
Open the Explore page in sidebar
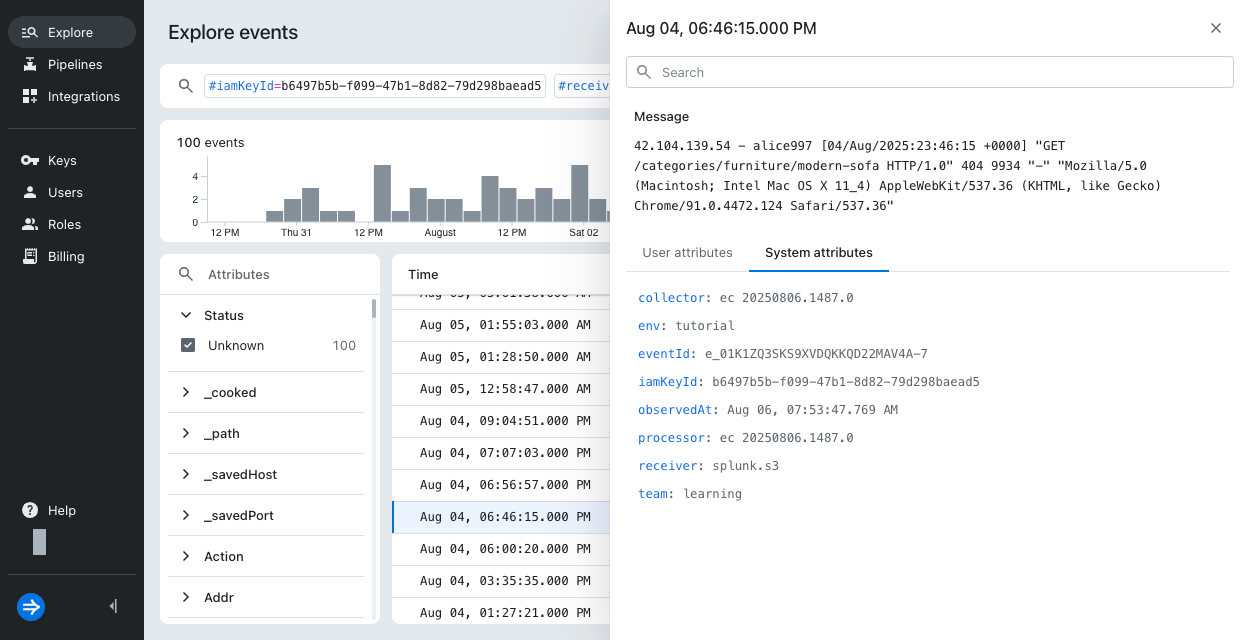[x=72, y=32]
